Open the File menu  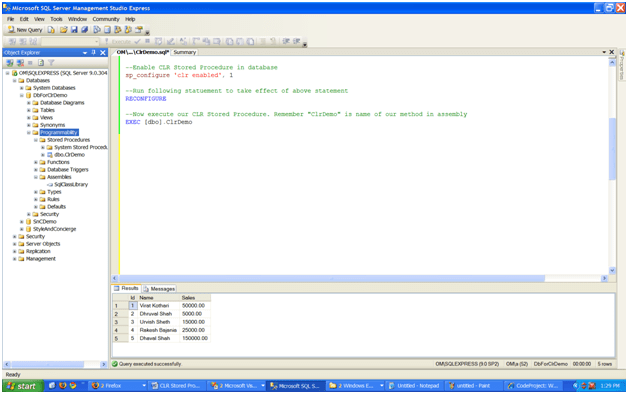click(x=10, y=19)
